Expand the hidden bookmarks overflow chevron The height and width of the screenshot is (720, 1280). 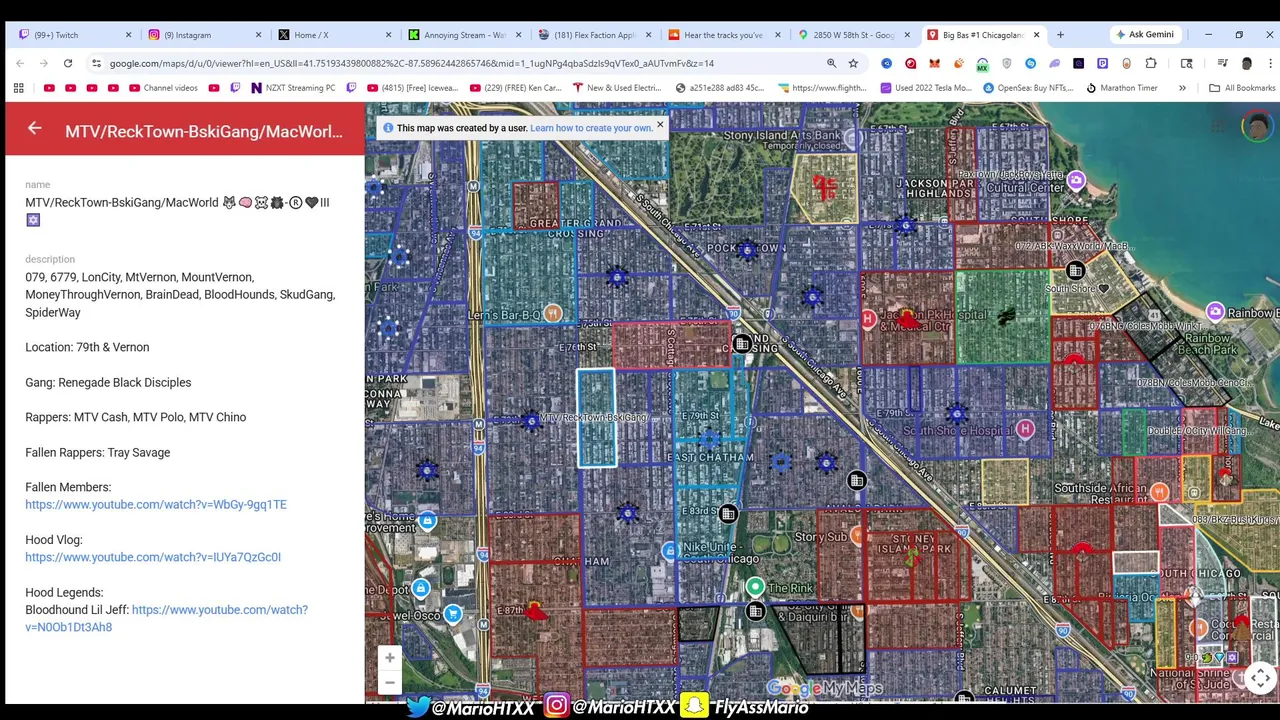1182,88
